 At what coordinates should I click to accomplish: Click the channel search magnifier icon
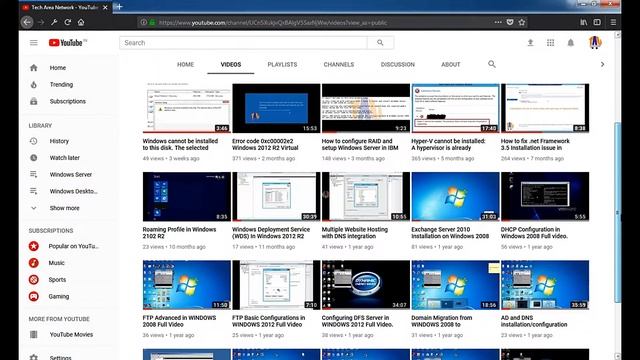(492, 64)
